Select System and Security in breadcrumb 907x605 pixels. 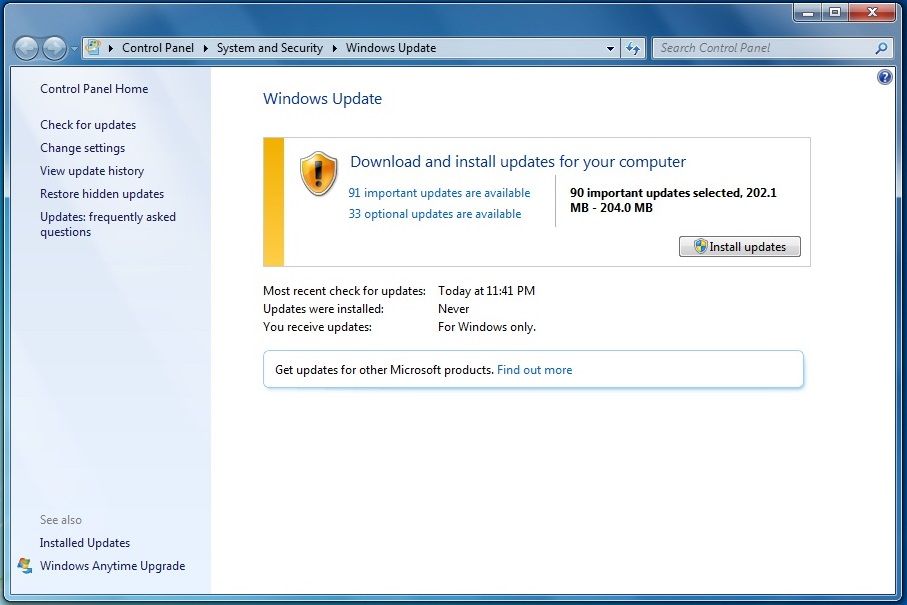click(x=269, y=48)
